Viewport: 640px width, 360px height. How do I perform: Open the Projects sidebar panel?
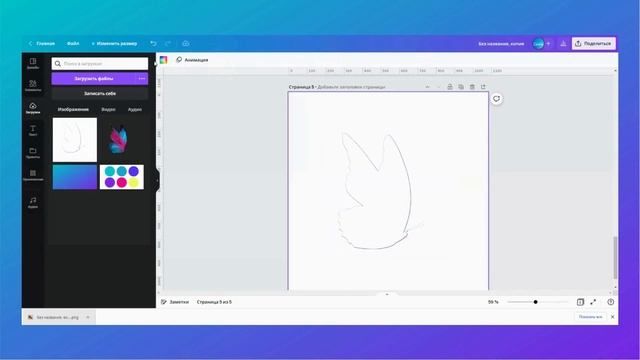point(33,153)
